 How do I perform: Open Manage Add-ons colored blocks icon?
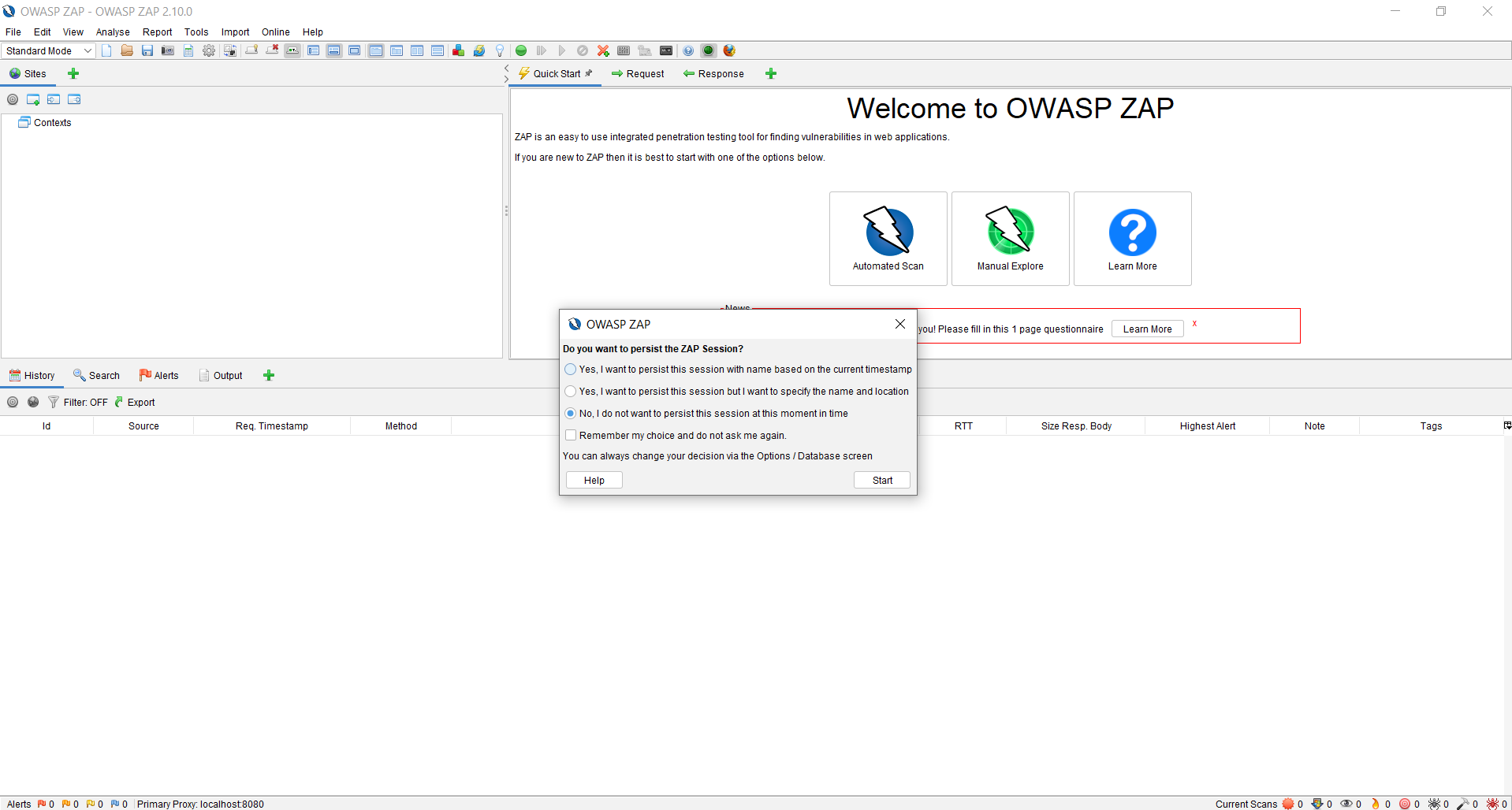click(458, 50)
